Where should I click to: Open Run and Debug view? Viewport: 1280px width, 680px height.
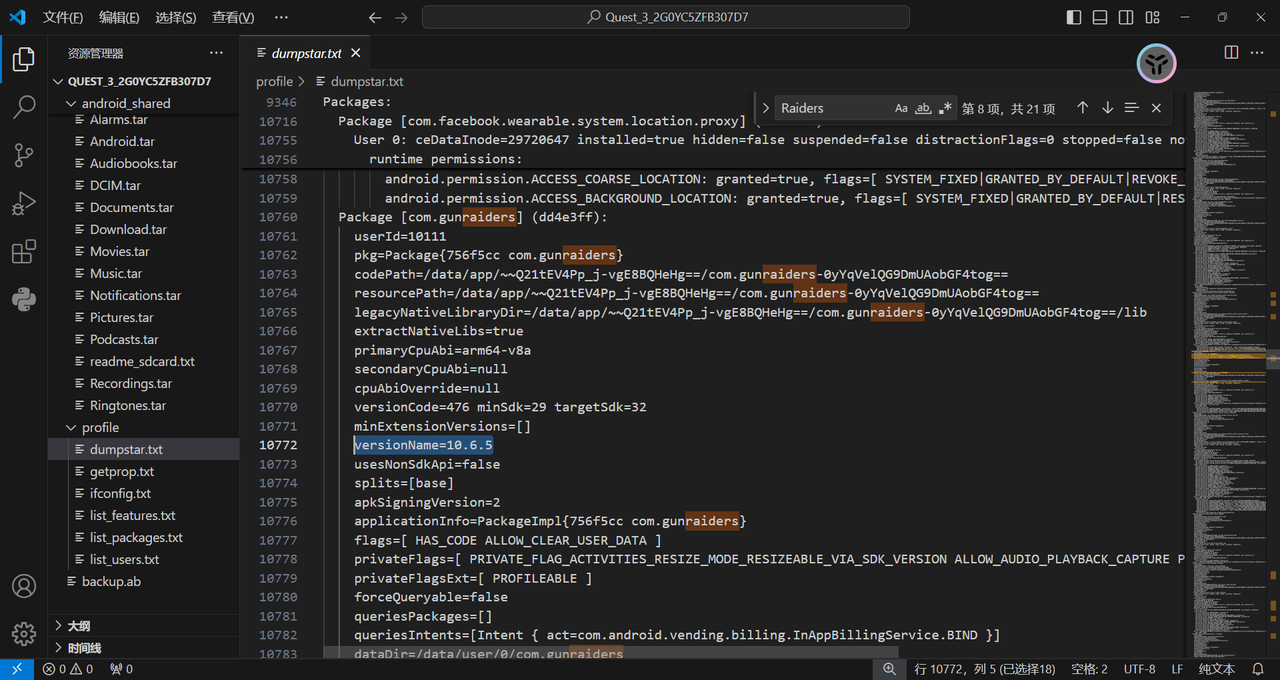(23, 204)
